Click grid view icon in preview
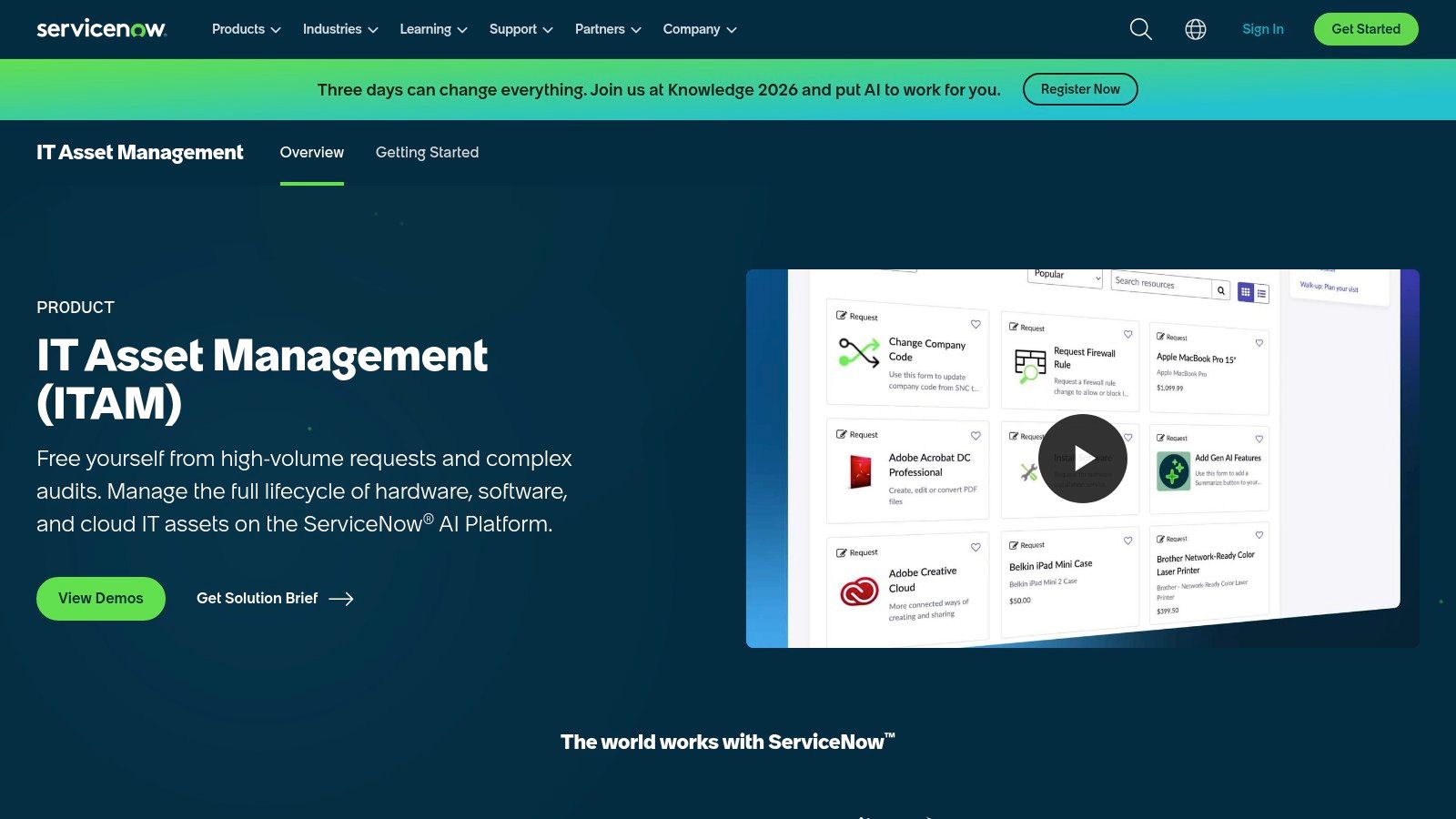 tap(1246, 292)
